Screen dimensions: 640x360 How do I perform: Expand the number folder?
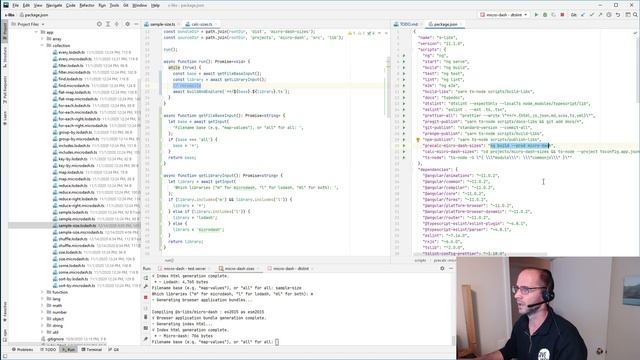[42, 312]
